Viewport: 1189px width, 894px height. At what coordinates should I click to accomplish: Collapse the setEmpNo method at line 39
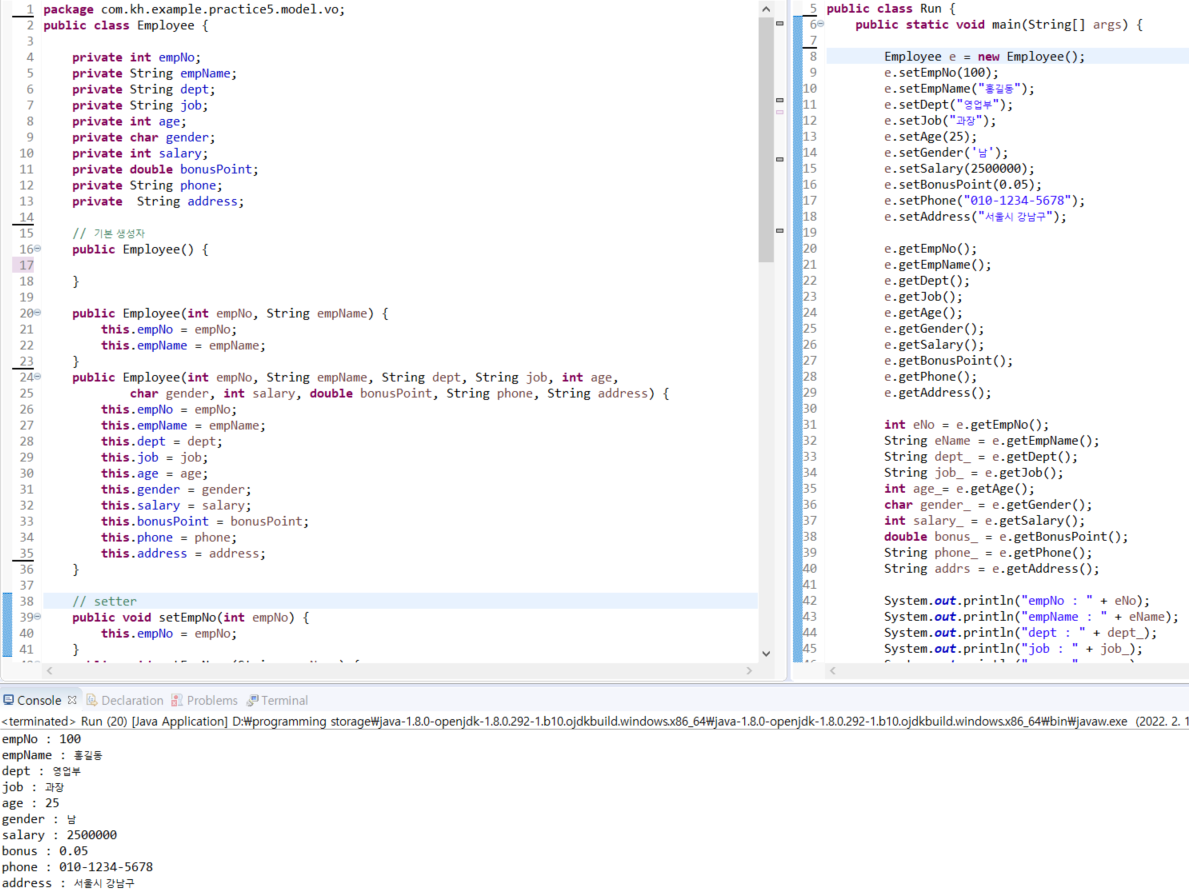coord(38,616)
